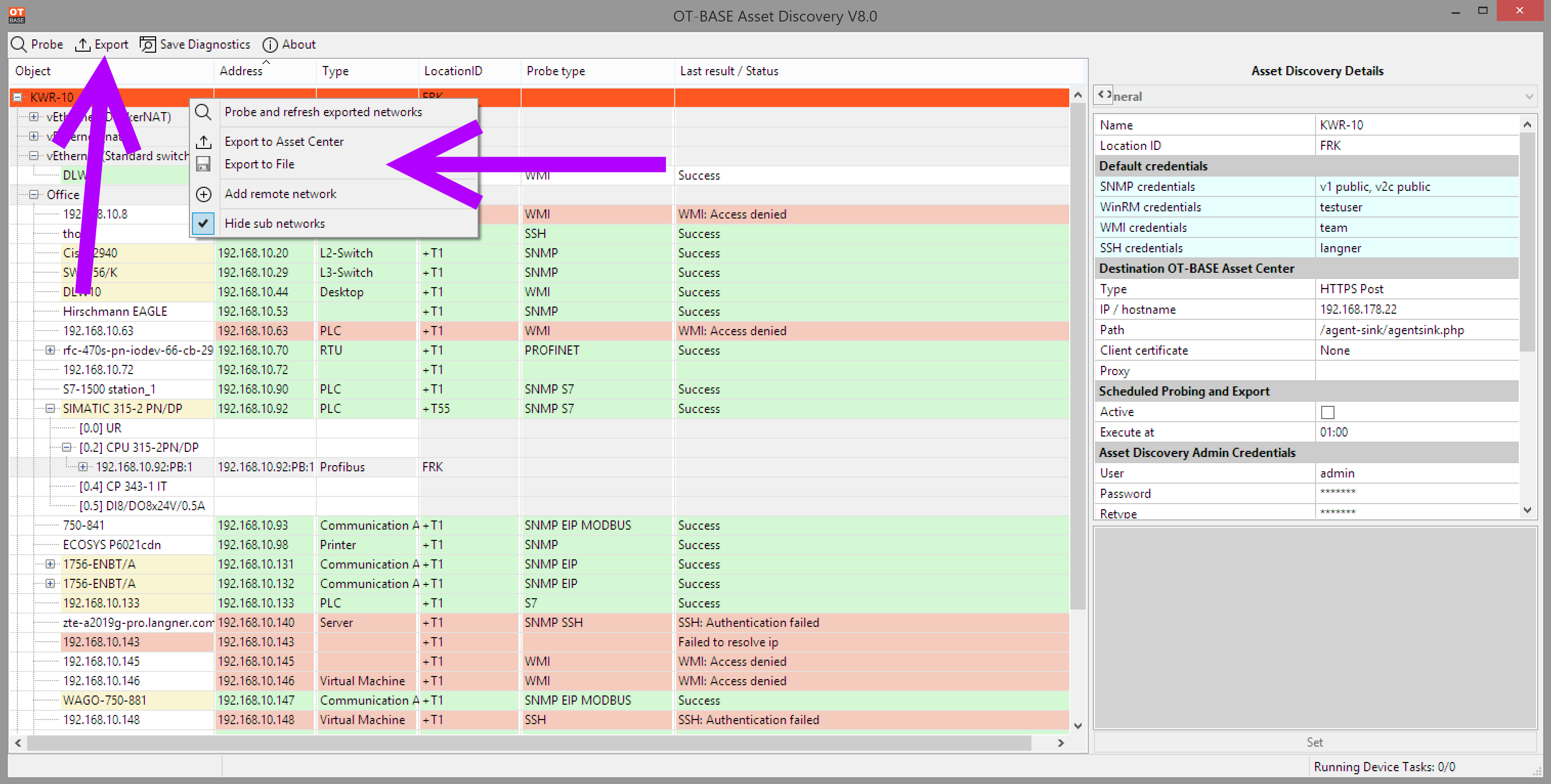The image size is (1551, 784).
Task: Click scroll-right arrow of device list
Action: (x=1061, y=743)
